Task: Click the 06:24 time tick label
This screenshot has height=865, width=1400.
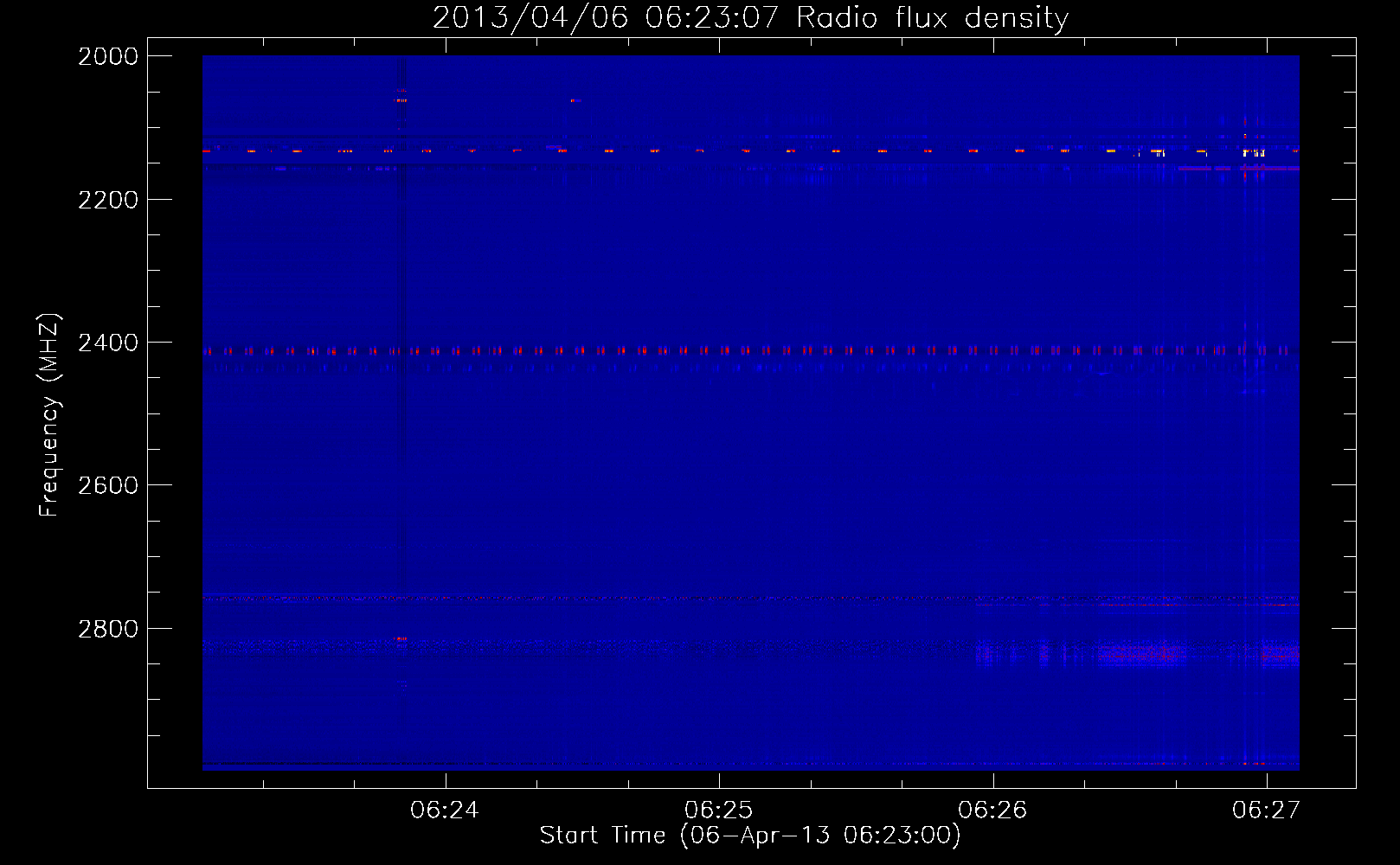Action: [x=445, y=811]
